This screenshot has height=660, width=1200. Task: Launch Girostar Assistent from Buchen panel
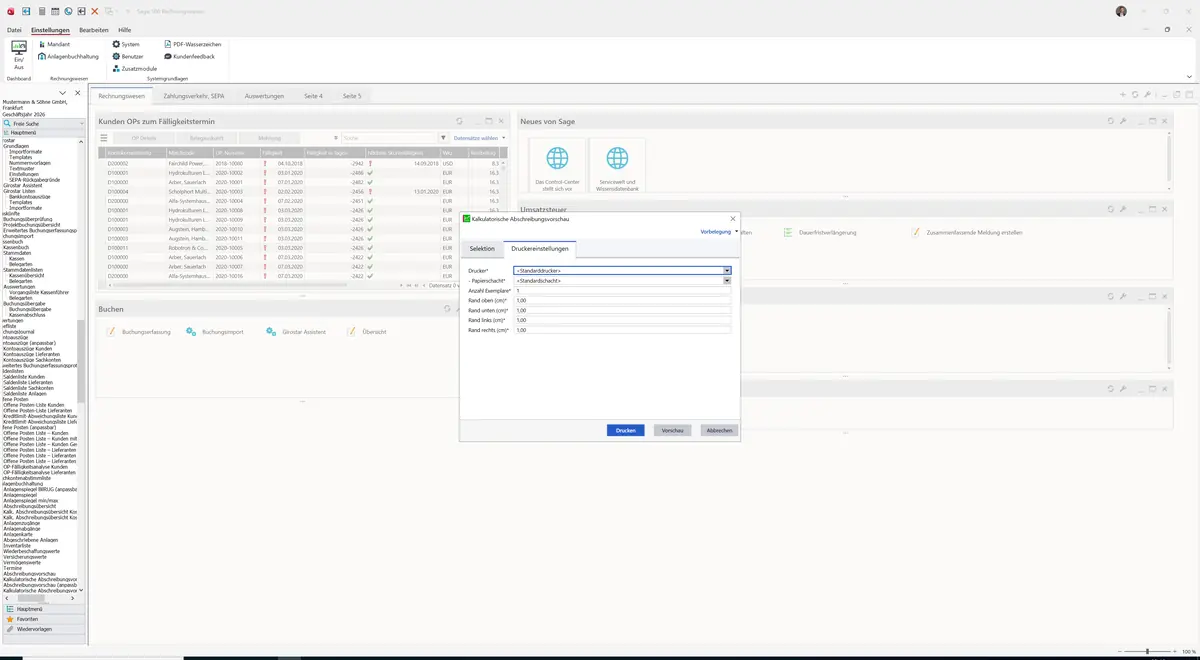click(296, 331)
